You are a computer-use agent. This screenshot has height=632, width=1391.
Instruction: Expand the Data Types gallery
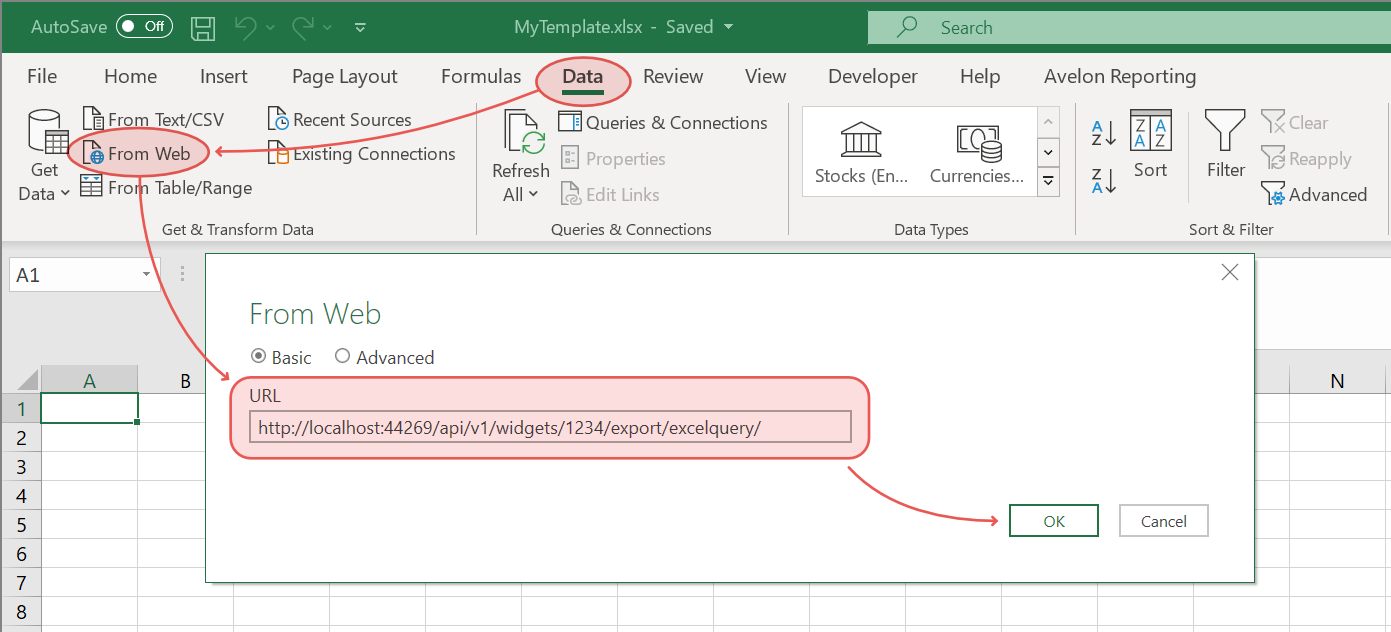pyautogui.click(x=1048, y=181)
